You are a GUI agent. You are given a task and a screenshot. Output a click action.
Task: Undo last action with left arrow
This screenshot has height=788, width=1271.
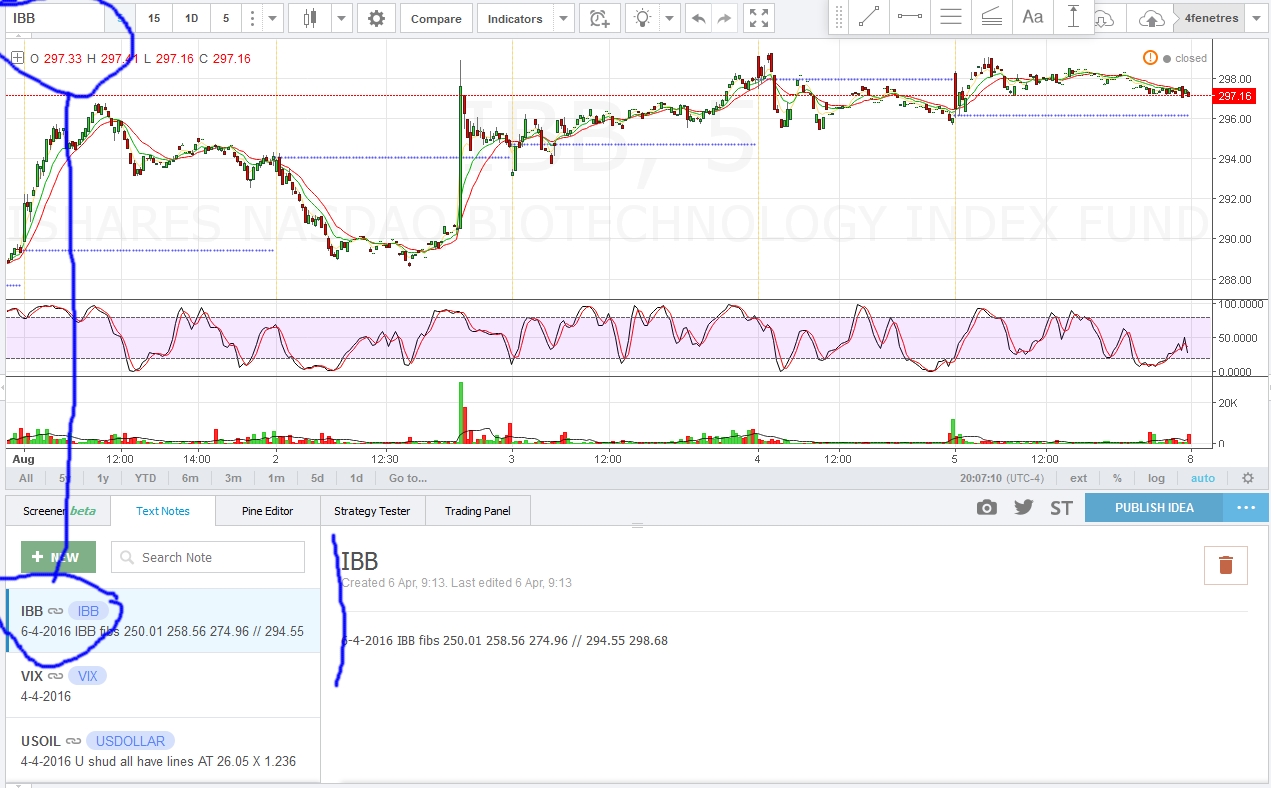698,18
